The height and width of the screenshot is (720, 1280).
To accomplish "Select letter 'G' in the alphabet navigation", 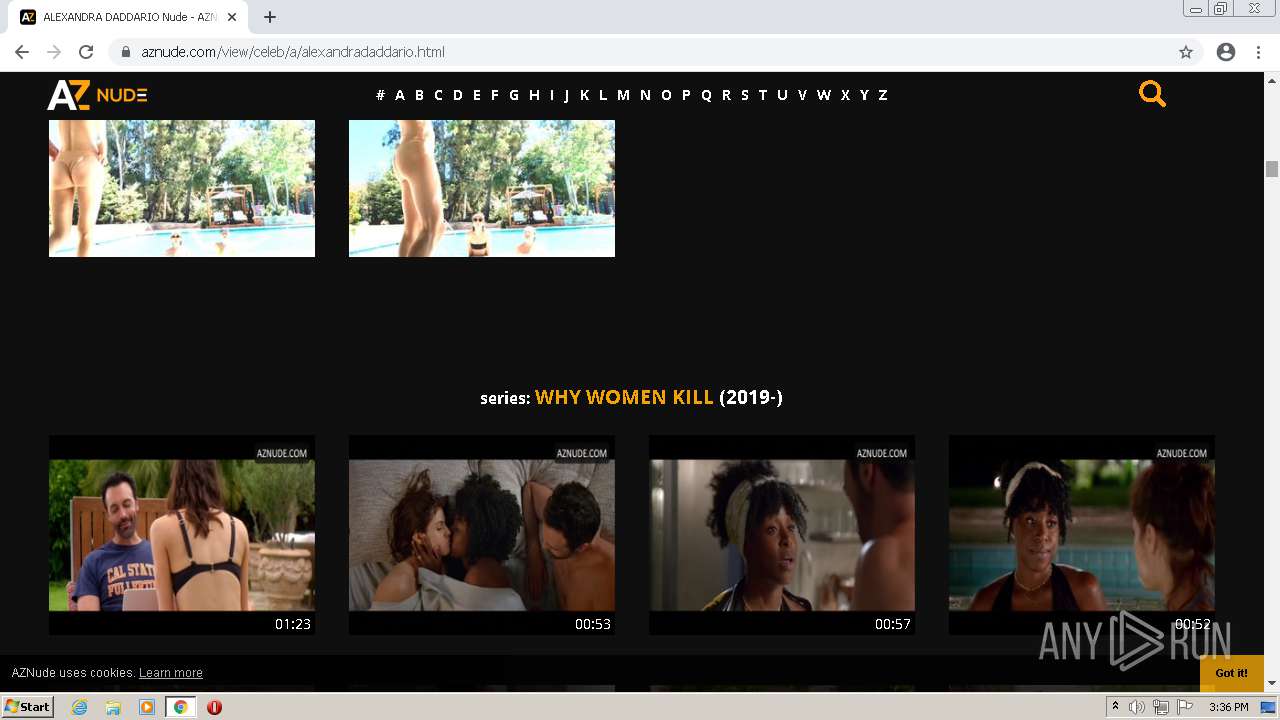I will click(x=514, y=95).
